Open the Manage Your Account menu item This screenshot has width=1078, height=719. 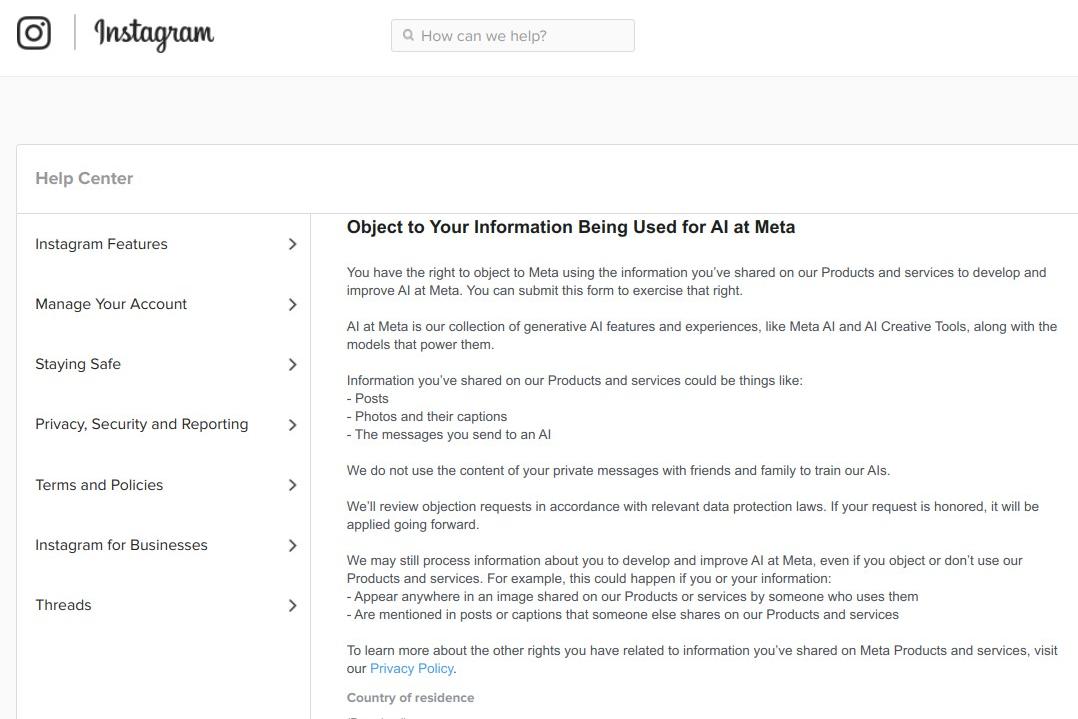[111, 304]
